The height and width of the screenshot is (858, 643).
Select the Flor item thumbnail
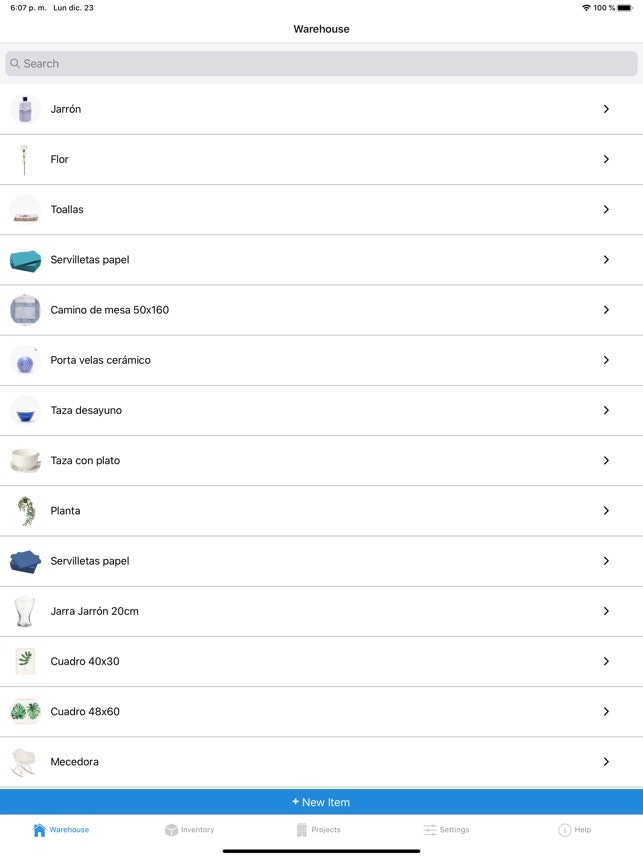(25, 159)
